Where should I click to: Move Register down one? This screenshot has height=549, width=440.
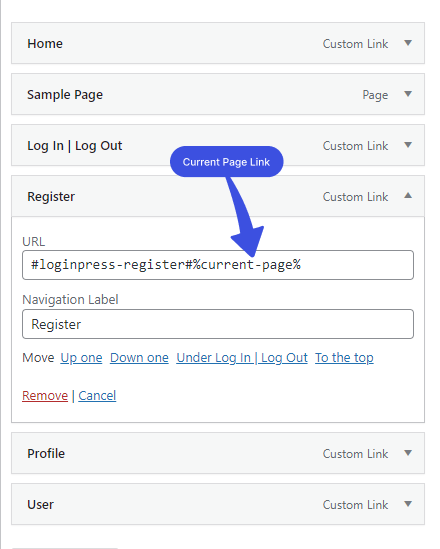pos(139,358)
